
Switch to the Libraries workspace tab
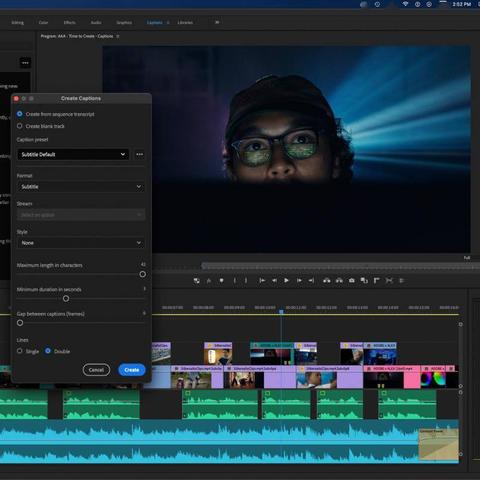185,22
